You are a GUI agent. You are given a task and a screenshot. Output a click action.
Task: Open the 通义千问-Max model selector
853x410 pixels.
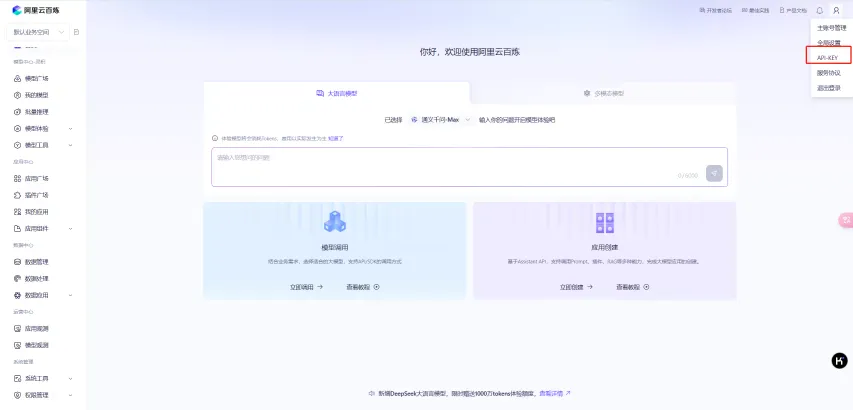[440, 120]
